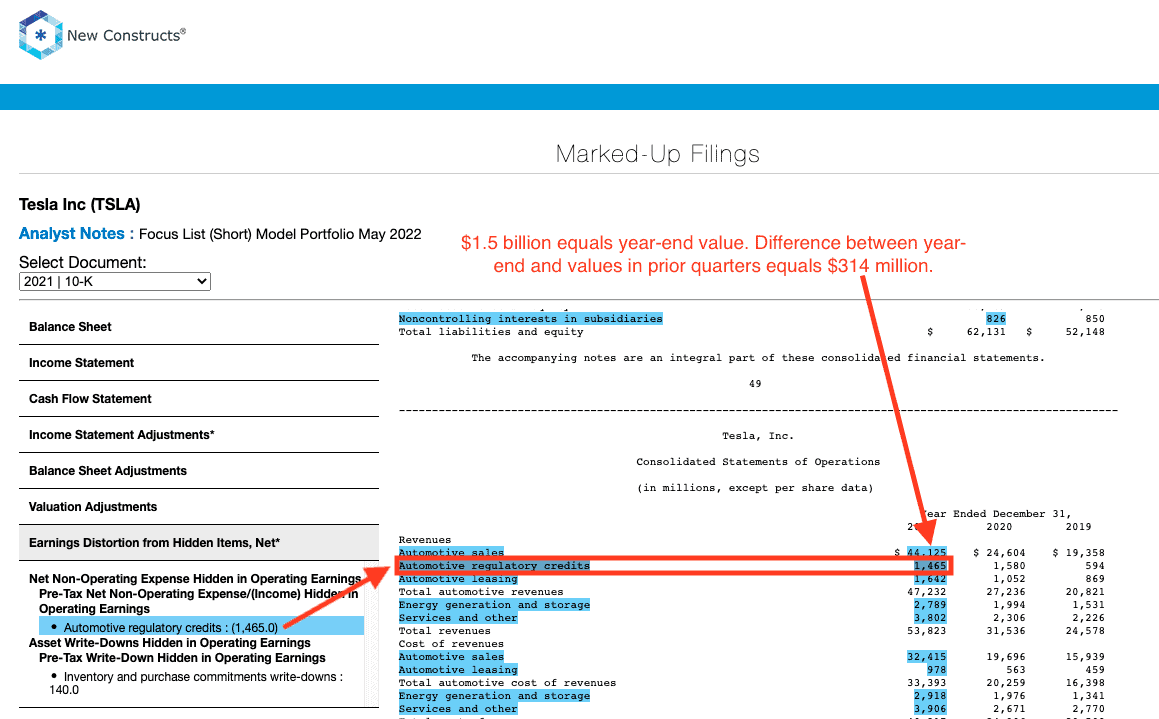Image resolution: width=1159 pixels, height=719 pixels.
Task: Go to Balance Sheet Adjustments
Action: pyautogui.click(x=108, y=471)
